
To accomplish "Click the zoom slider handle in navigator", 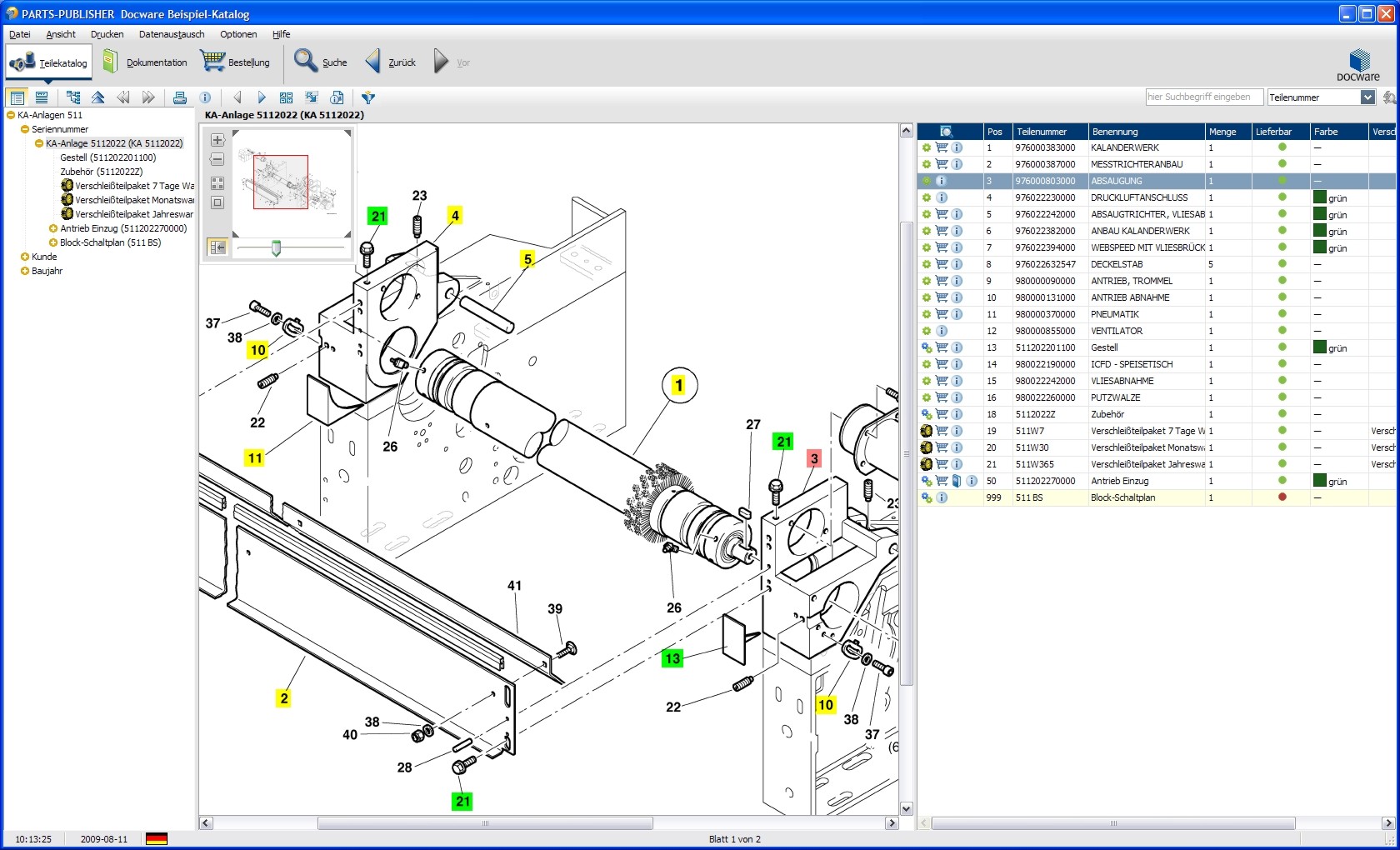I will (x=276, y=247).
